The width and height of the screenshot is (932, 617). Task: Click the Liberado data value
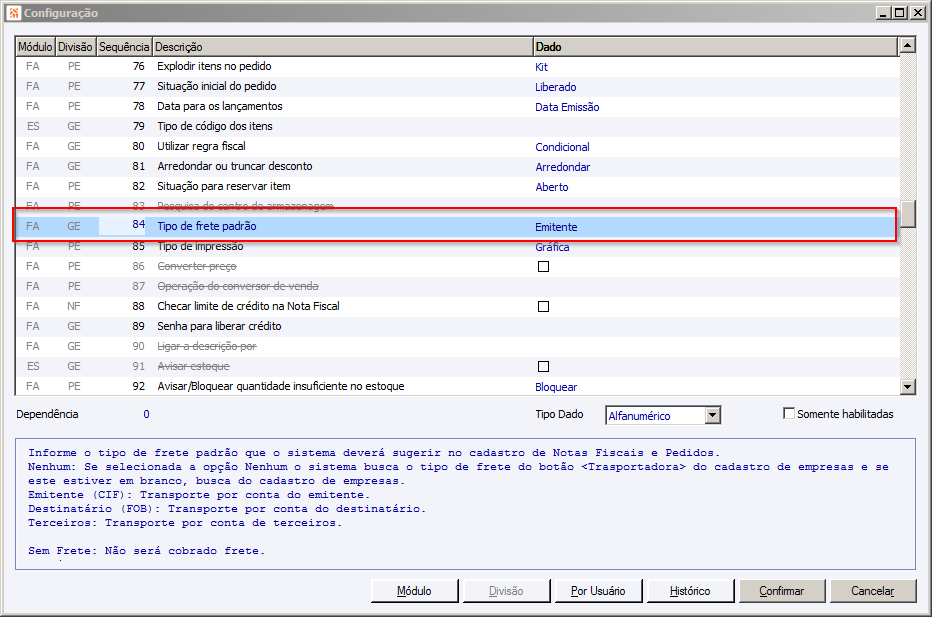click(x=555, y=87)
